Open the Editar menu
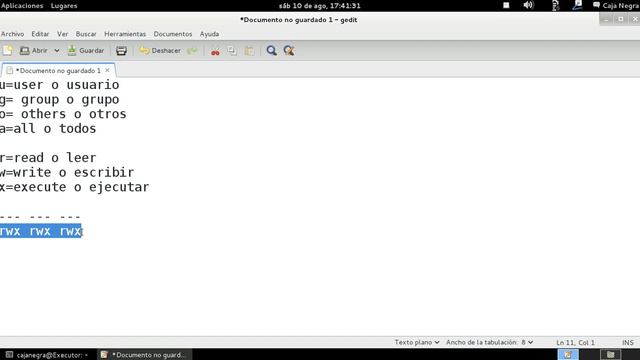Screen dimensions: 640x360 coord(40,34)
